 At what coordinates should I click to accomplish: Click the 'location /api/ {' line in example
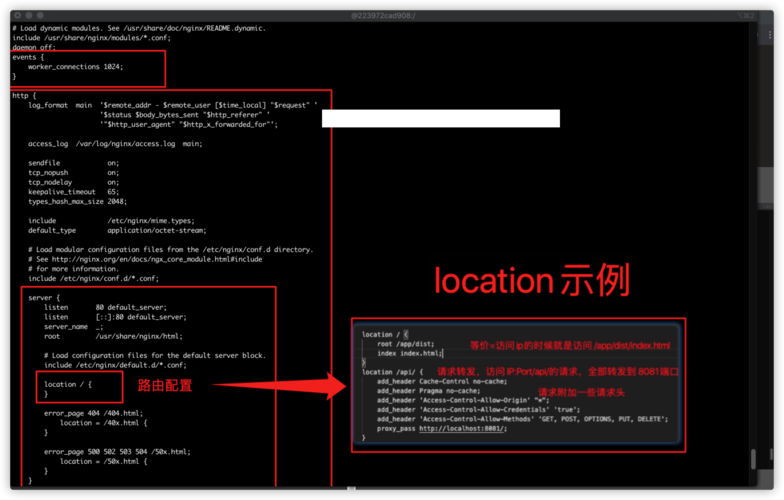(392, 372)
